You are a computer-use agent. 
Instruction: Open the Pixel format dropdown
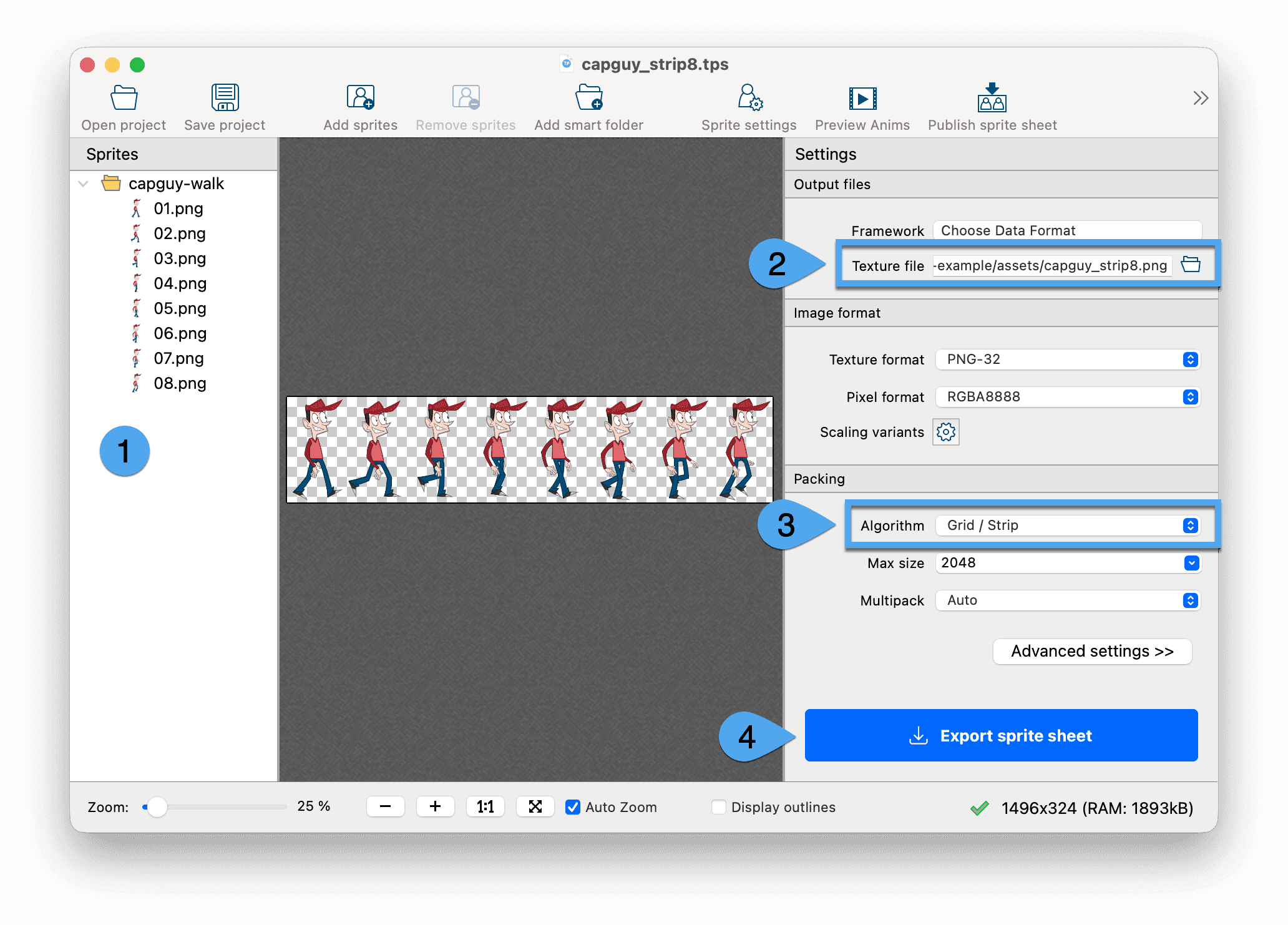tap(1068, 397)
